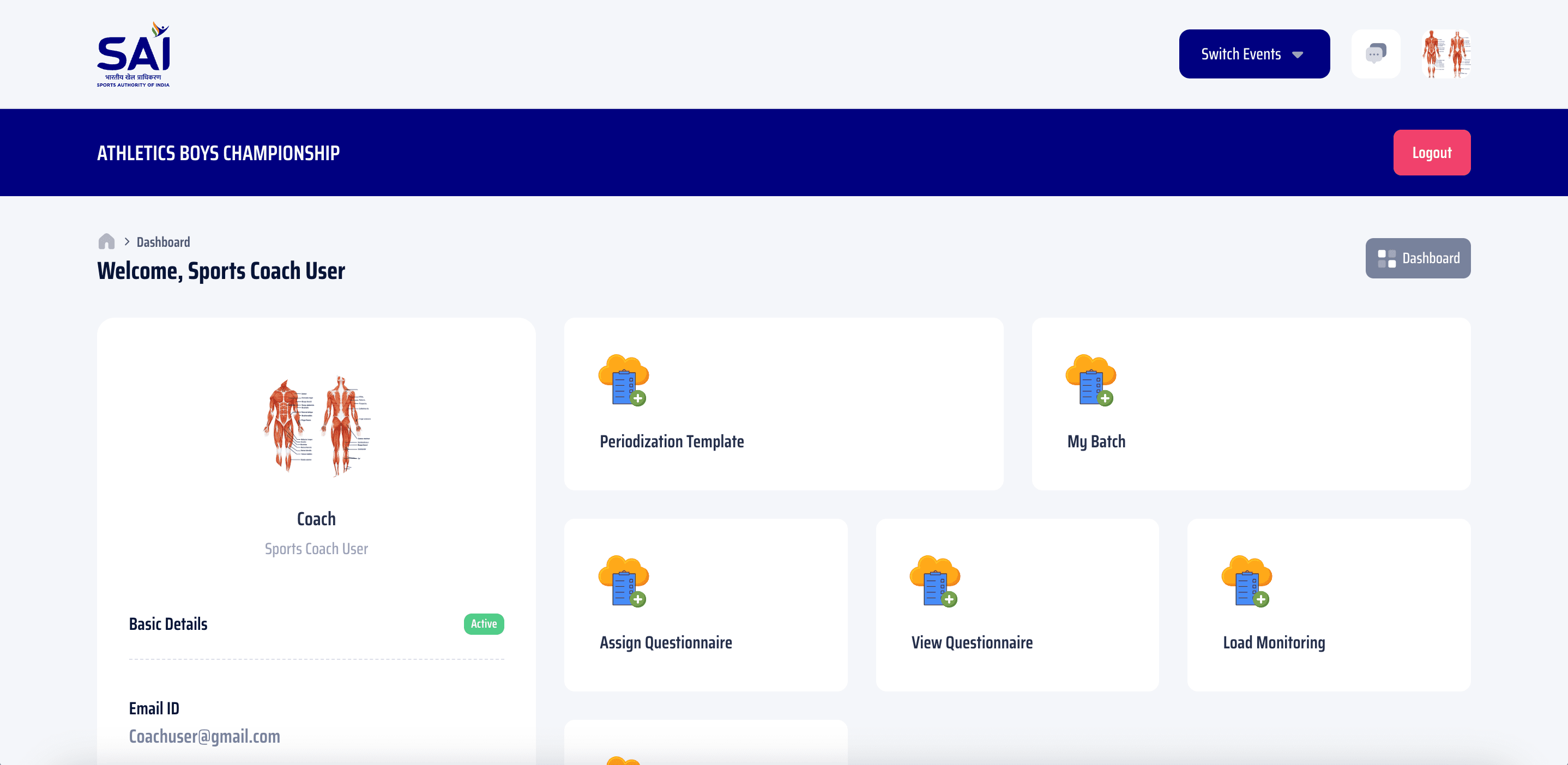
Task: Click the Athletics Boys Championship title
Action: pos(219,153)
